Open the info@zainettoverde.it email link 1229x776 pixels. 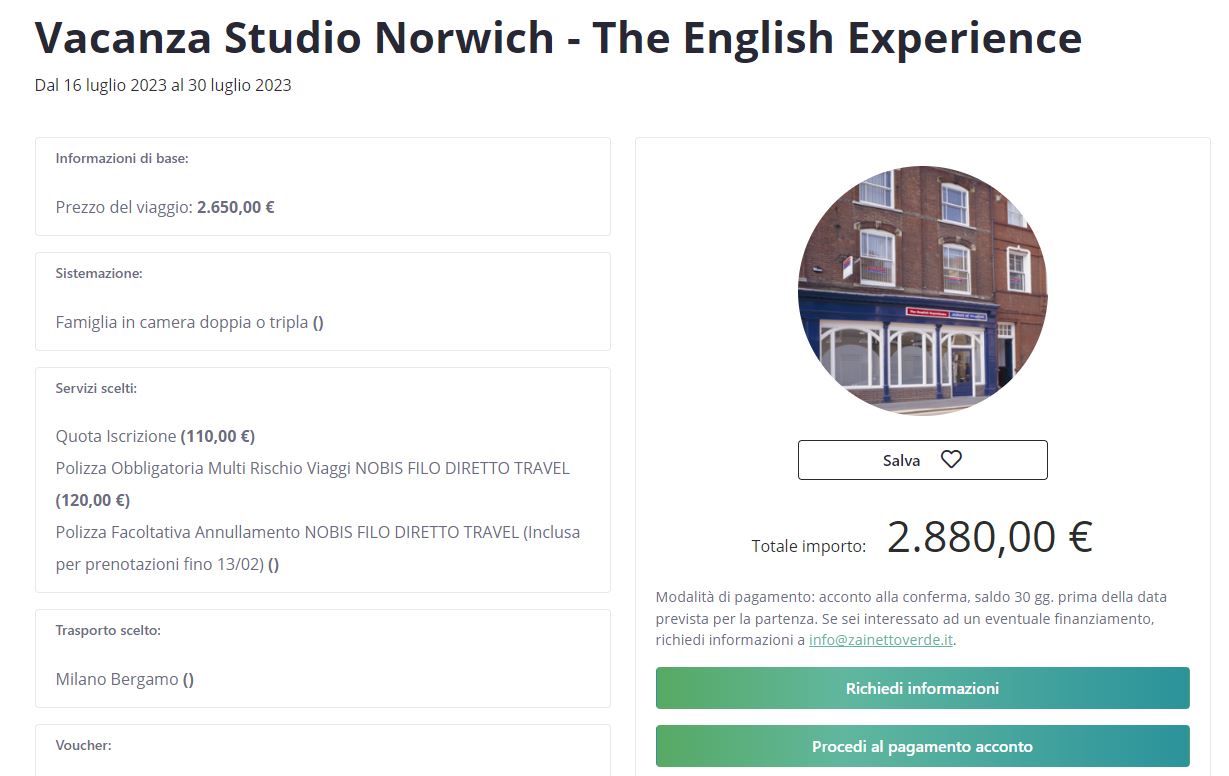pyautogui.click(x=880, y=640)
